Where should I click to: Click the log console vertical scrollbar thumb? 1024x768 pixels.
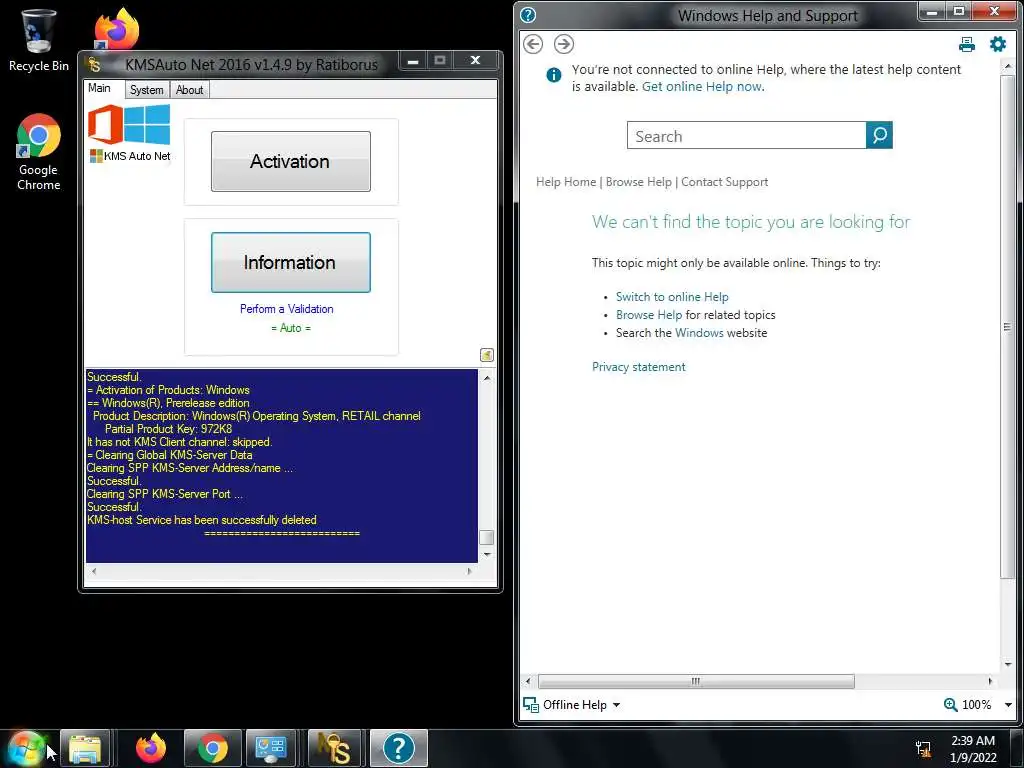pyautogui.click(x=487, y=537)
